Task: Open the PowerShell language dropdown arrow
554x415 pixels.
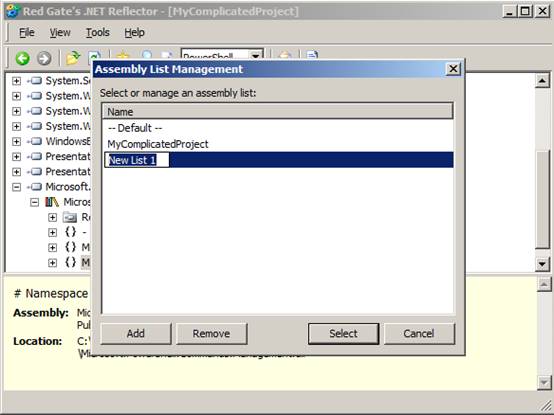Action: click(255, 55)
